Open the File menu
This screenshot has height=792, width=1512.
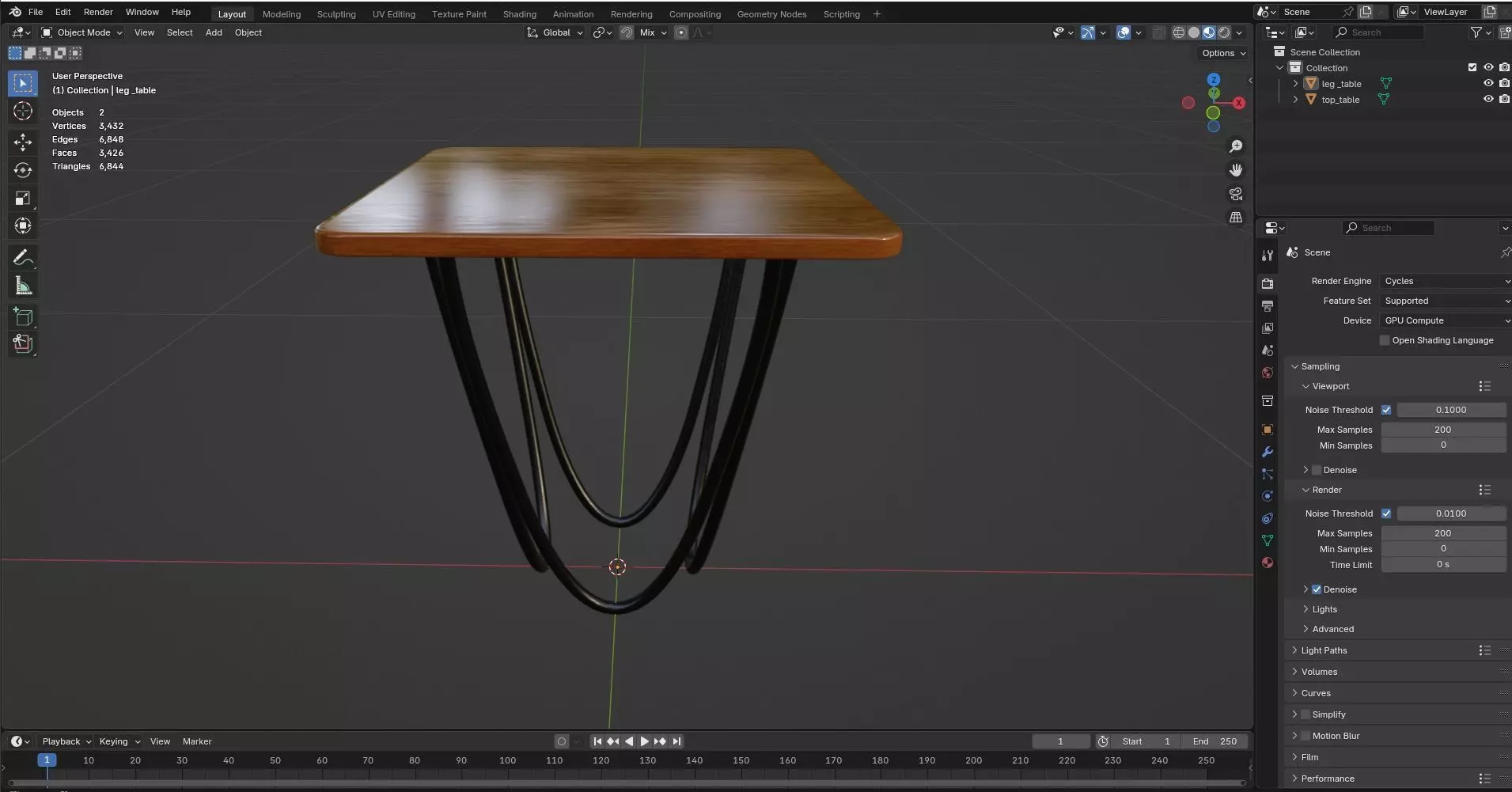click(36, 12)
